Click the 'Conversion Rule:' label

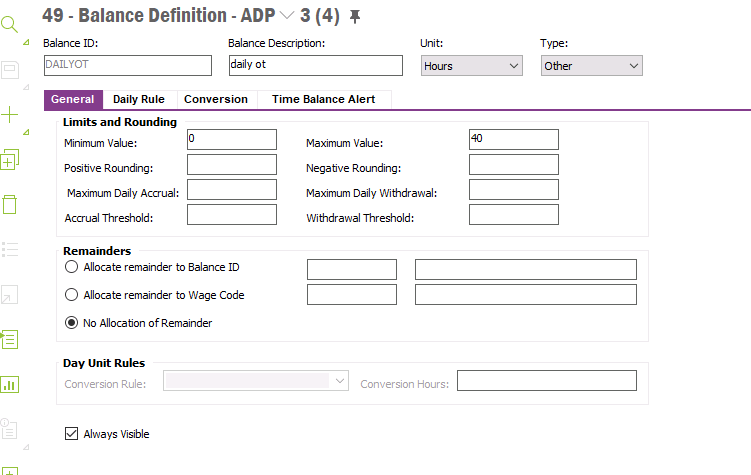[105, 384]
